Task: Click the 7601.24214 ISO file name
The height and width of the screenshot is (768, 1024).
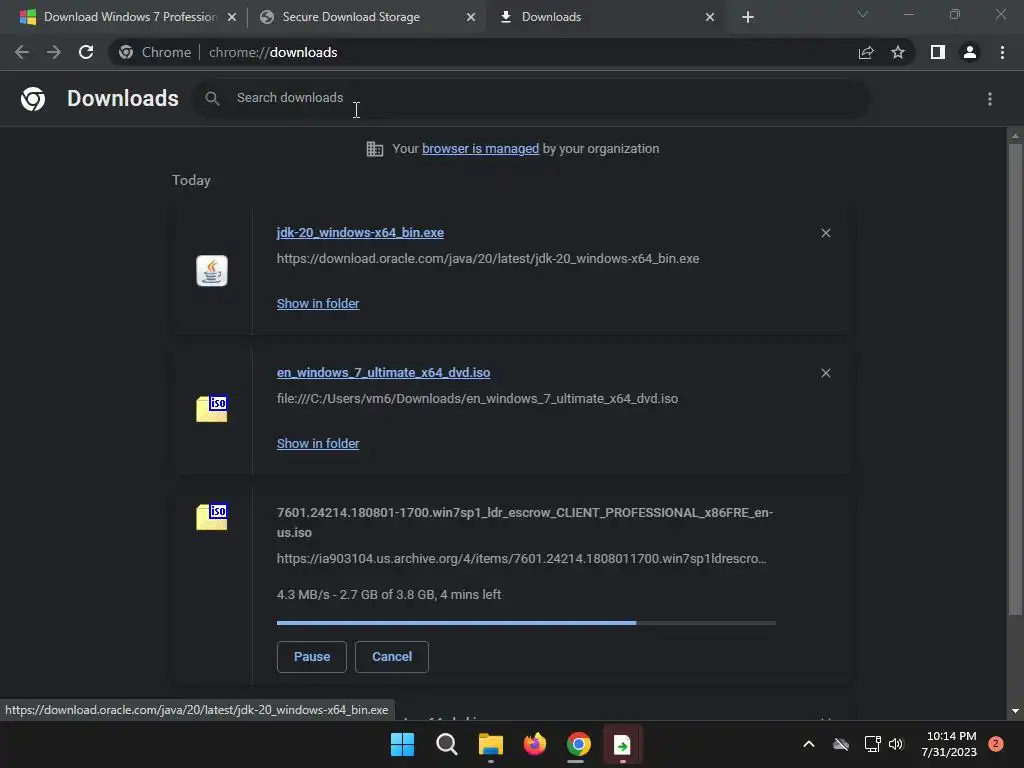Action: click(524, 522)
